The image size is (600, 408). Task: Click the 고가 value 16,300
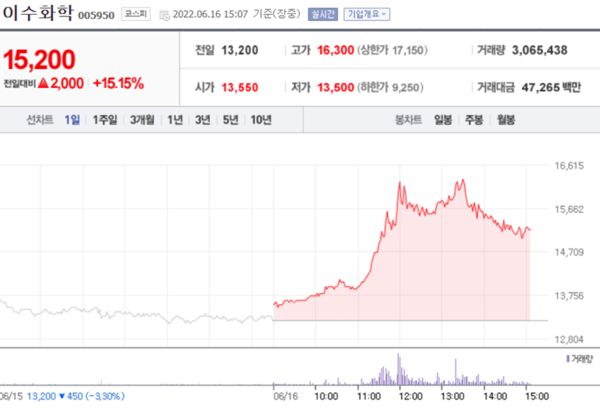tap(336, 50)
